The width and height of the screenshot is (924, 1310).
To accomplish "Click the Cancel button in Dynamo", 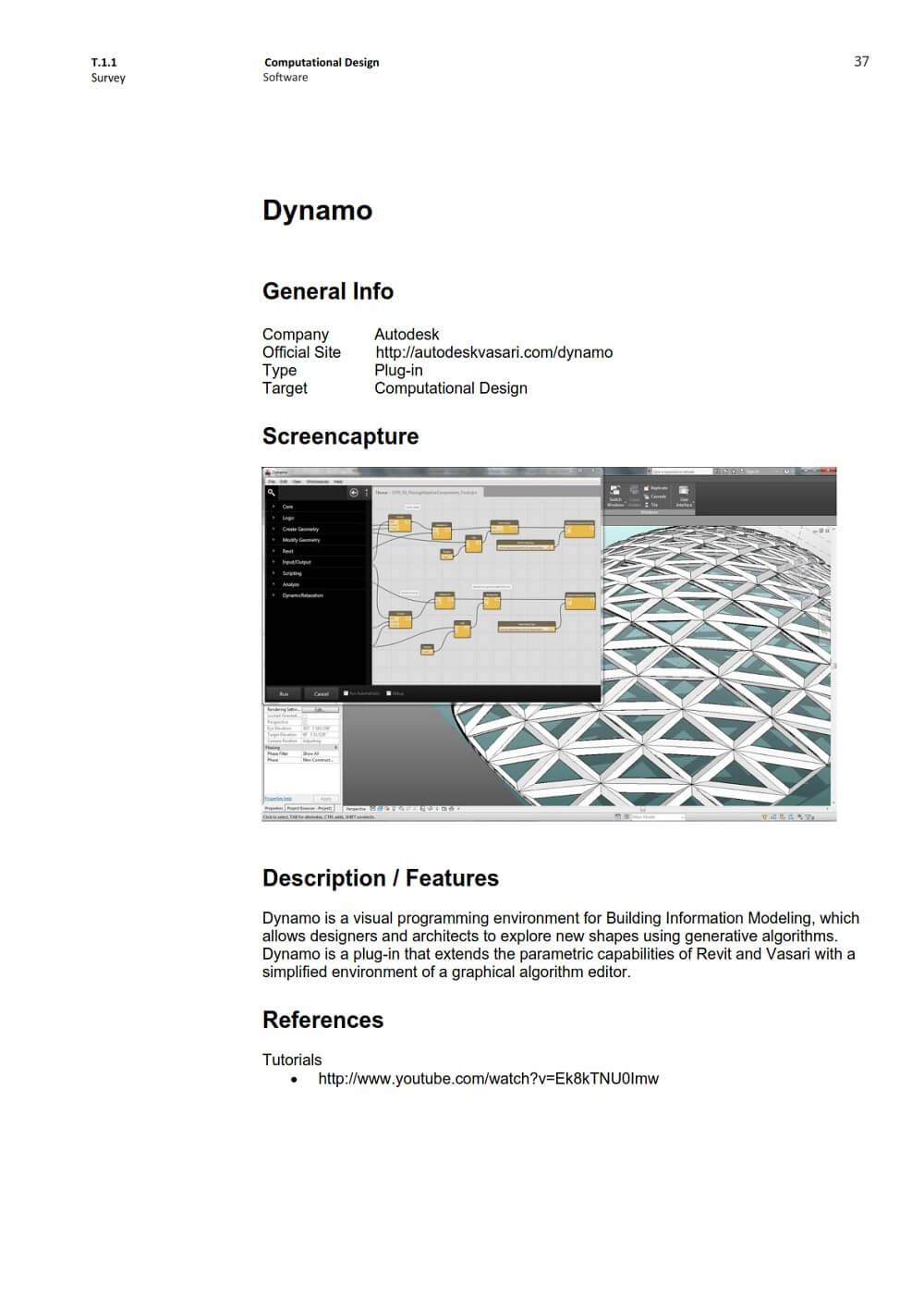I will 321,693.
